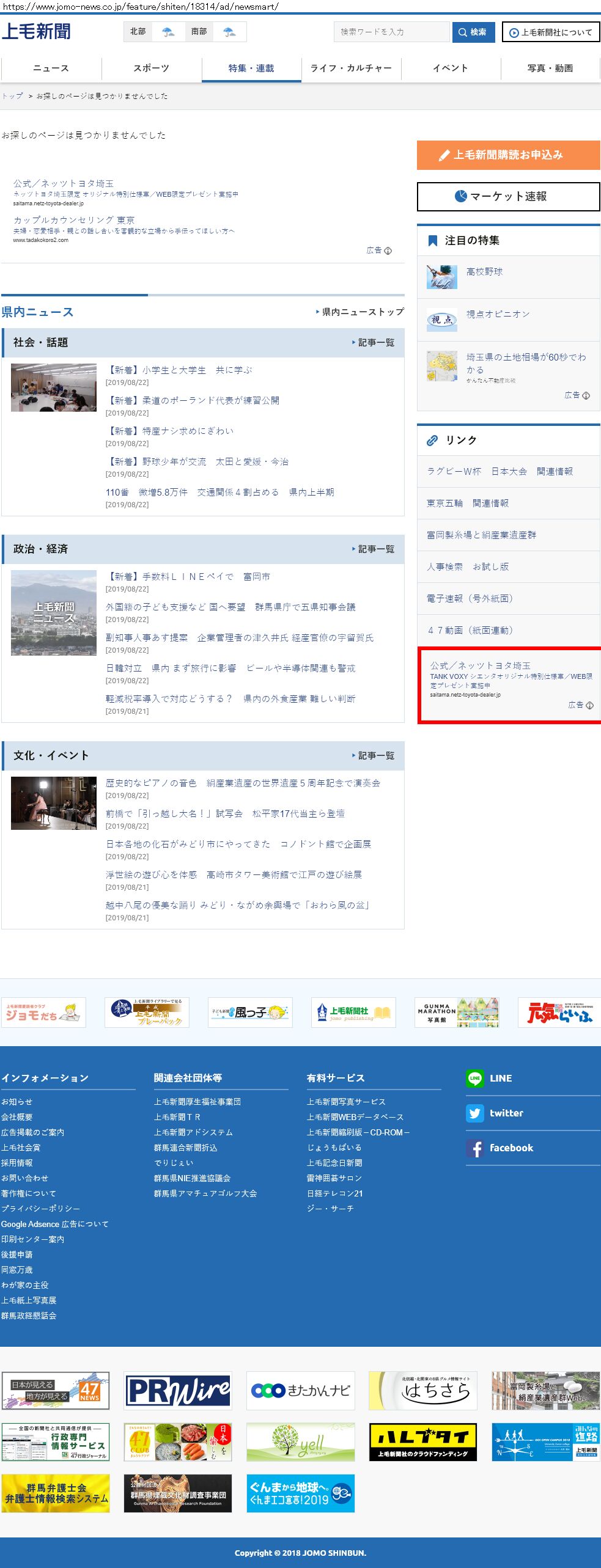Viewport: 601px width, 1568px height.
Task: Click the facebook icon in footer
Action: (474, 1148)
